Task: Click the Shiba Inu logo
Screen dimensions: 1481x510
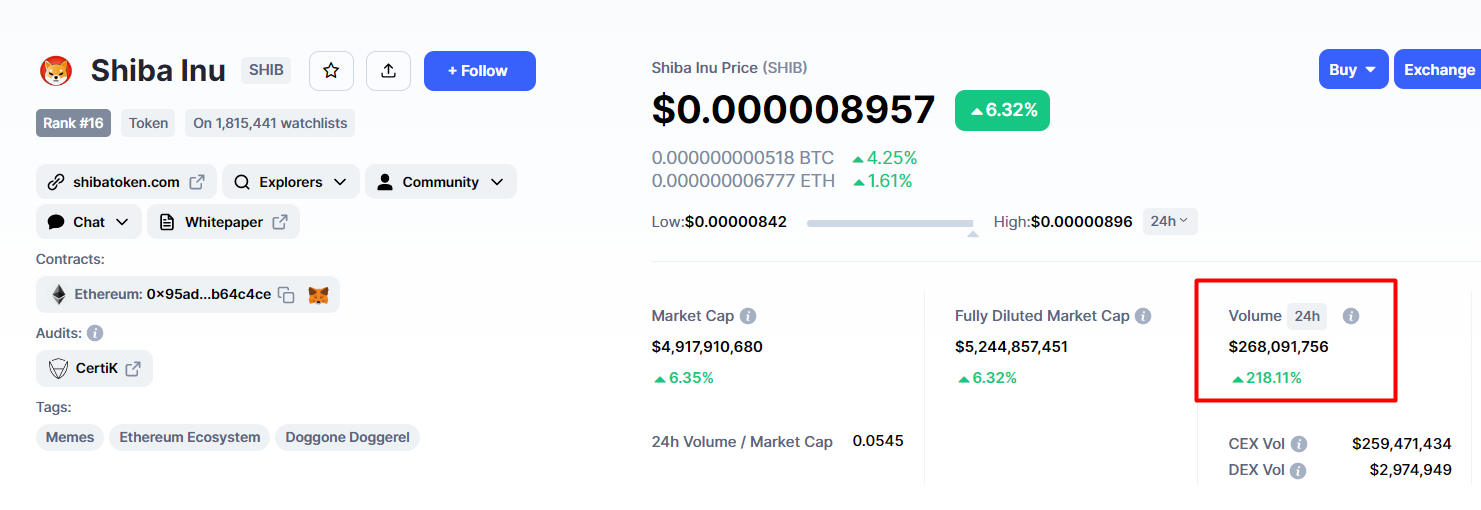Action: [56, 71]
